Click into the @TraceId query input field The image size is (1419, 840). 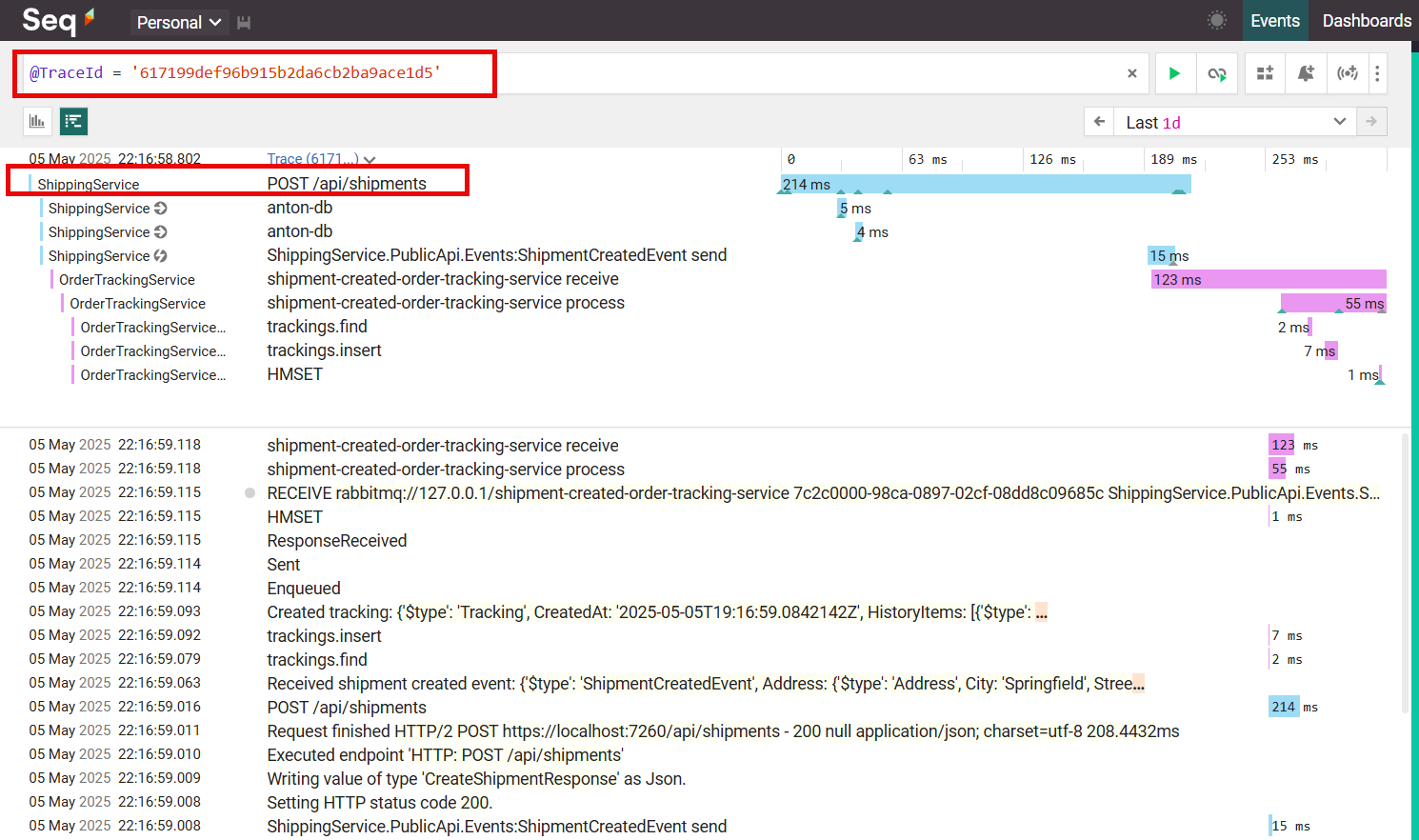pos(571,73)
